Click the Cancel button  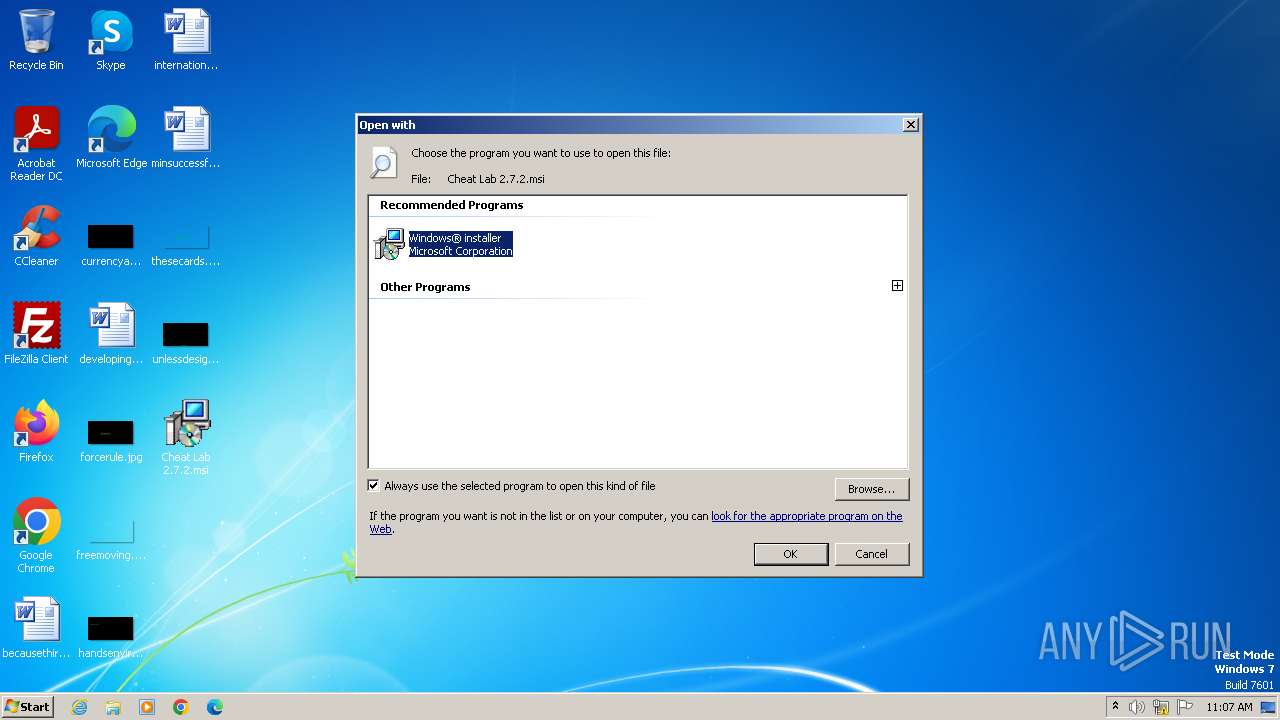click(871, 554)
